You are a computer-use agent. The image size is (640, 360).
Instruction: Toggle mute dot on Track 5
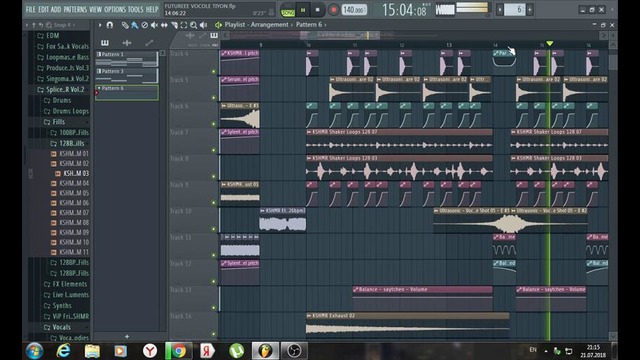[213, 98]
